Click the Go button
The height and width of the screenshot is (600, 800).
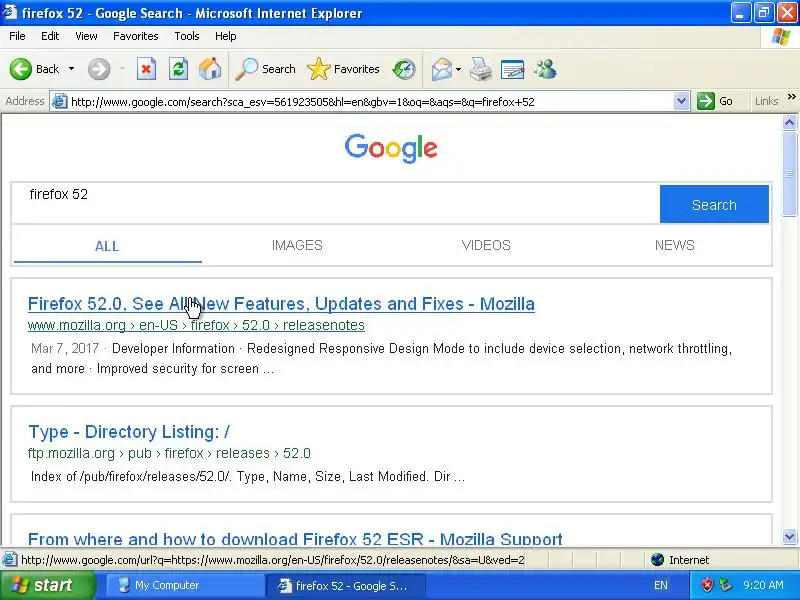pyautogui.click(x=715, y=101)
